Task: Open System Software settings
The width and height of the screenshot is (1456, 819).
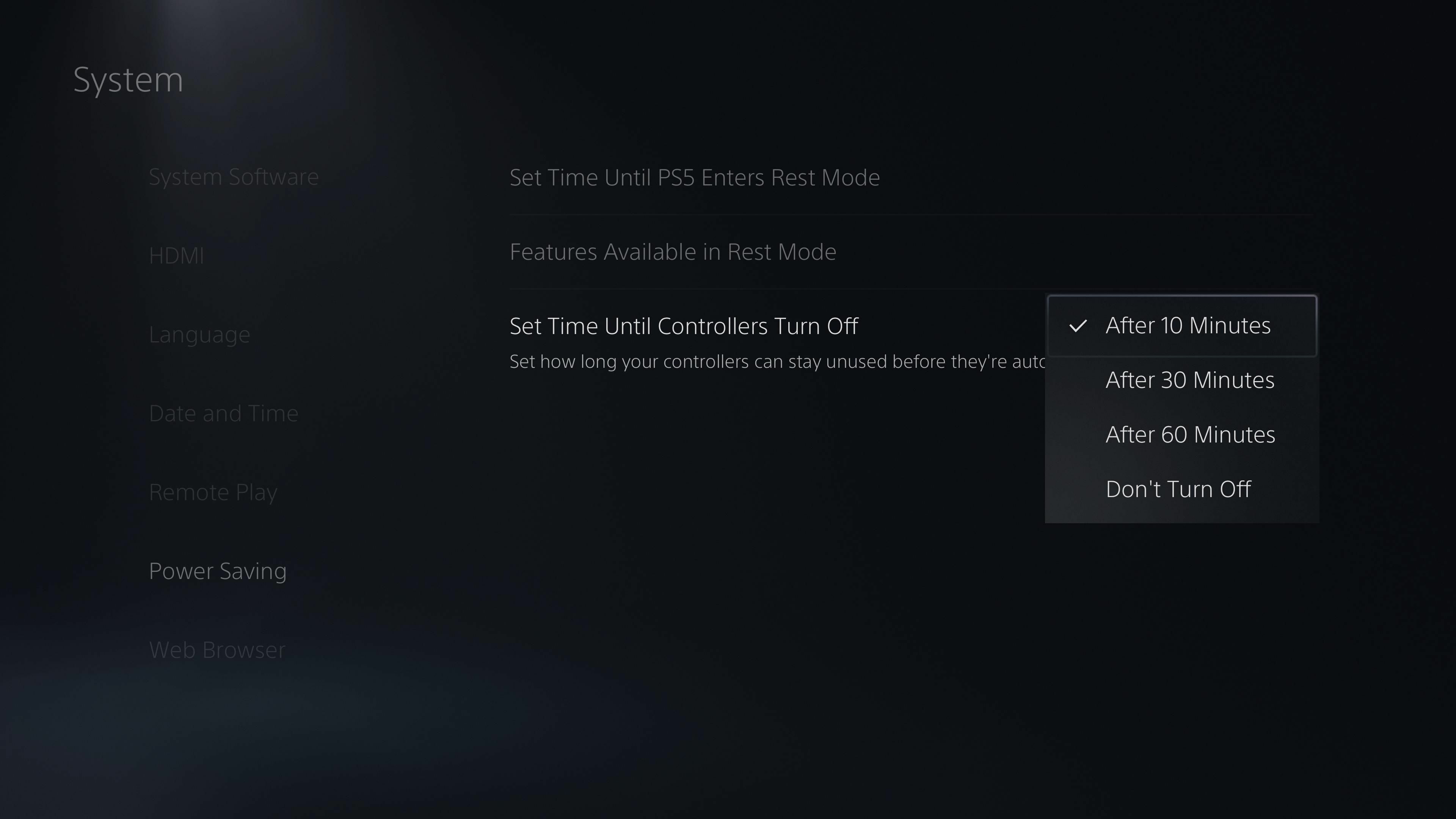Action: pos(233,176)
